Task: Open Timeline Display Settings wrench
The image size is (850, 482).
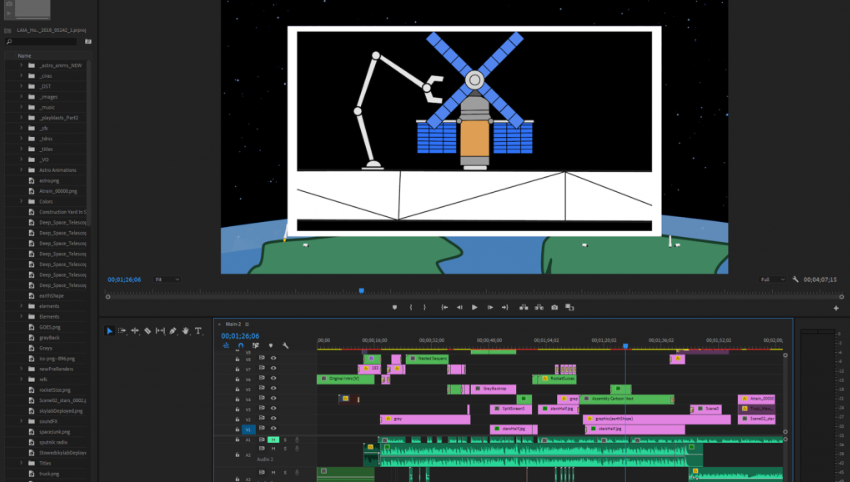Action: [x=285, y=345]
